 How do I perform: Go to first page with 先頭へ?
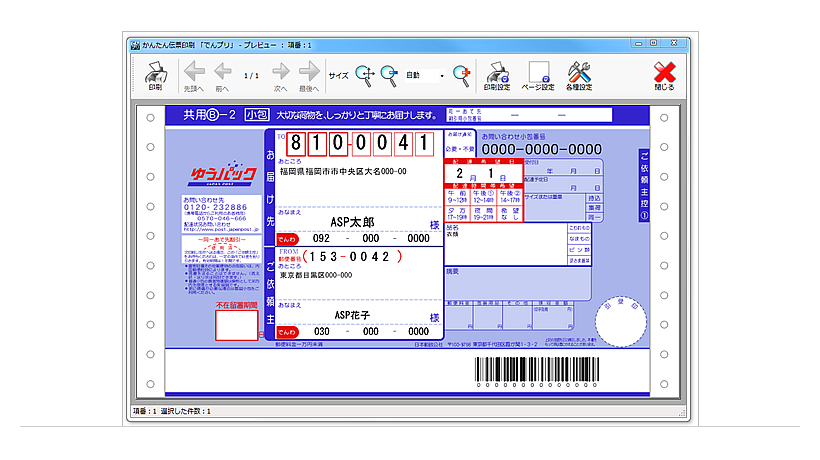[194, 75]
